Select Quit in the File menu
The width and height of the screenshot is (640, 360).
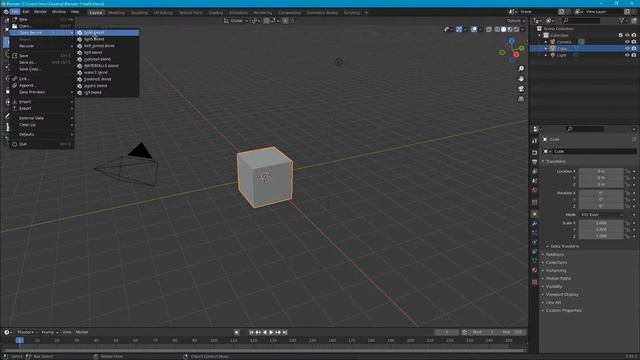coord(42,144)
